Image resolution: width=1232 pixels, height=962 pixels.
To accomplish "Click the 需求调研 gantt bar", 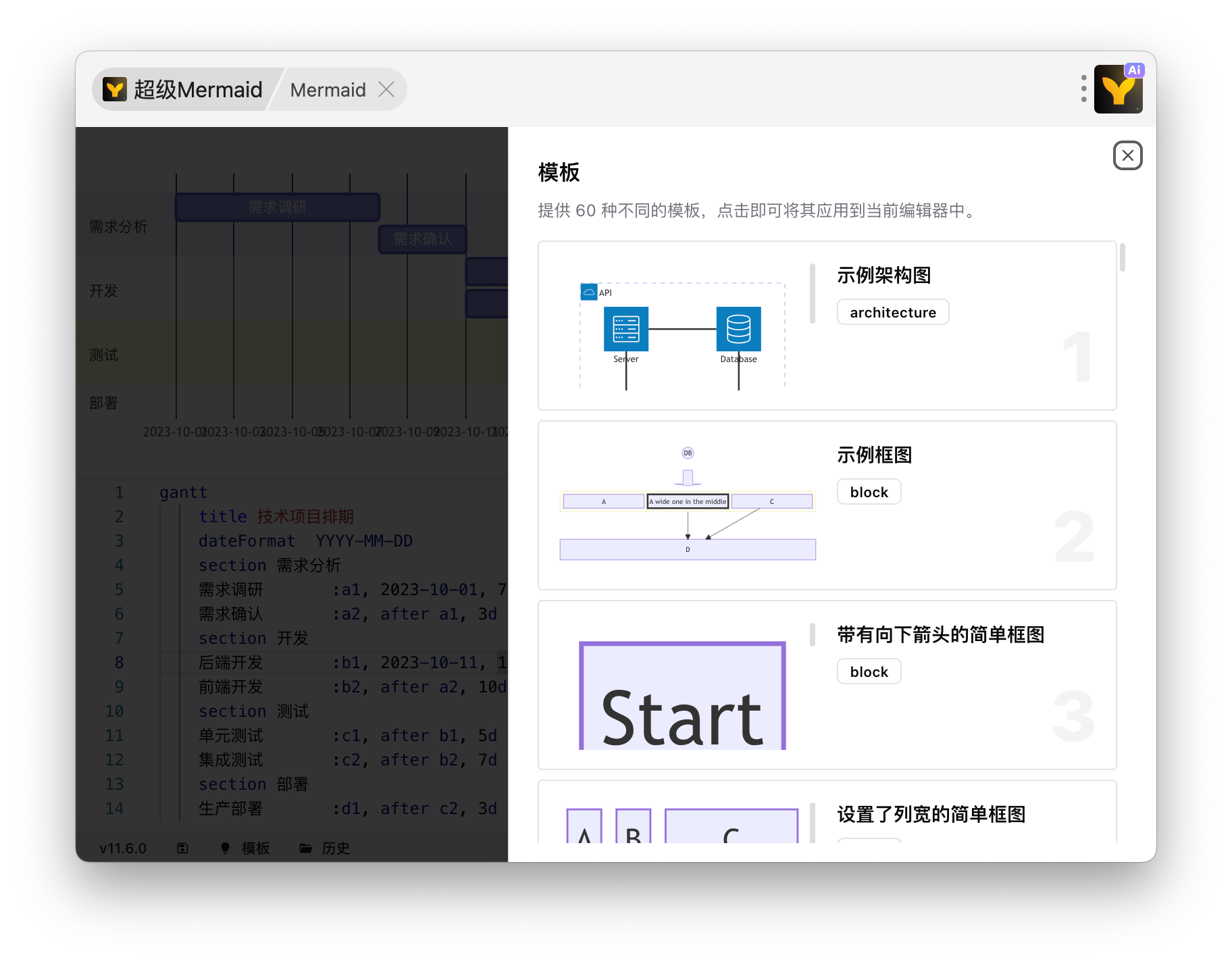I will pyautogui.click(x=278, y=207).
